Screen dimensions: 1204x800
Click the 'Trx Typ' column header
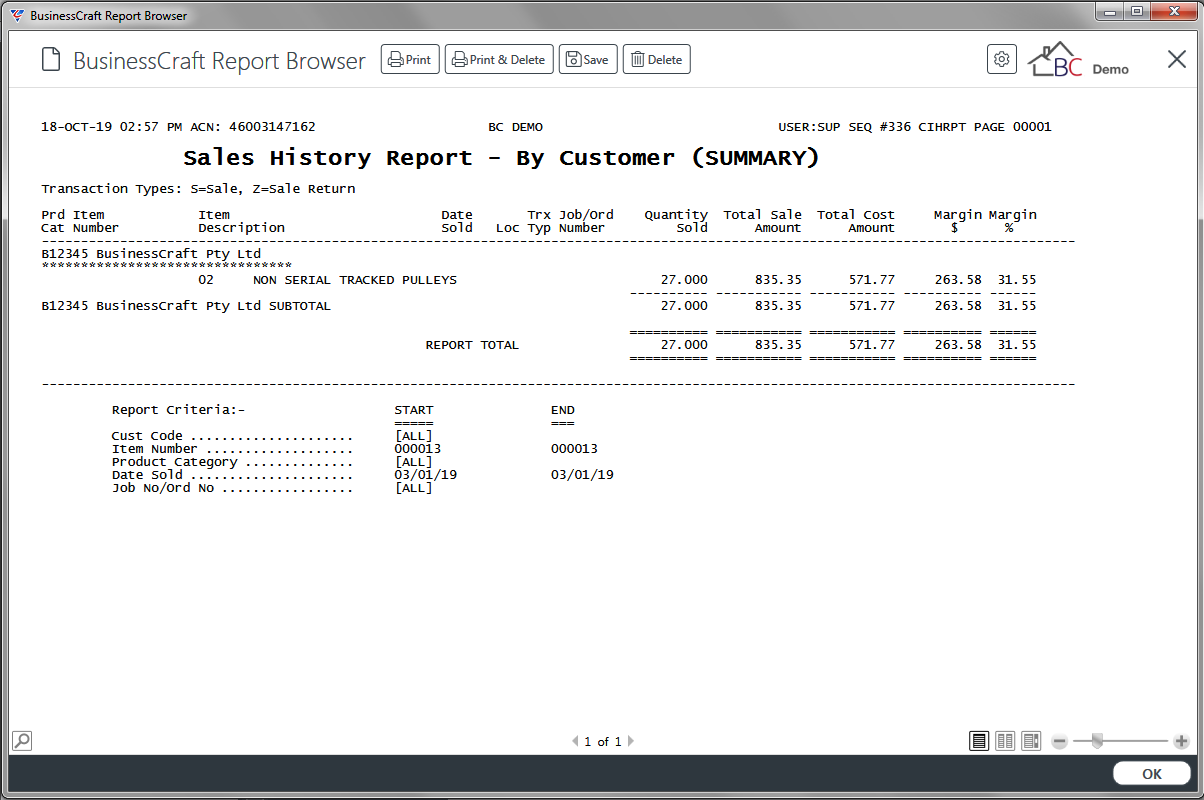tap(540, 221)
